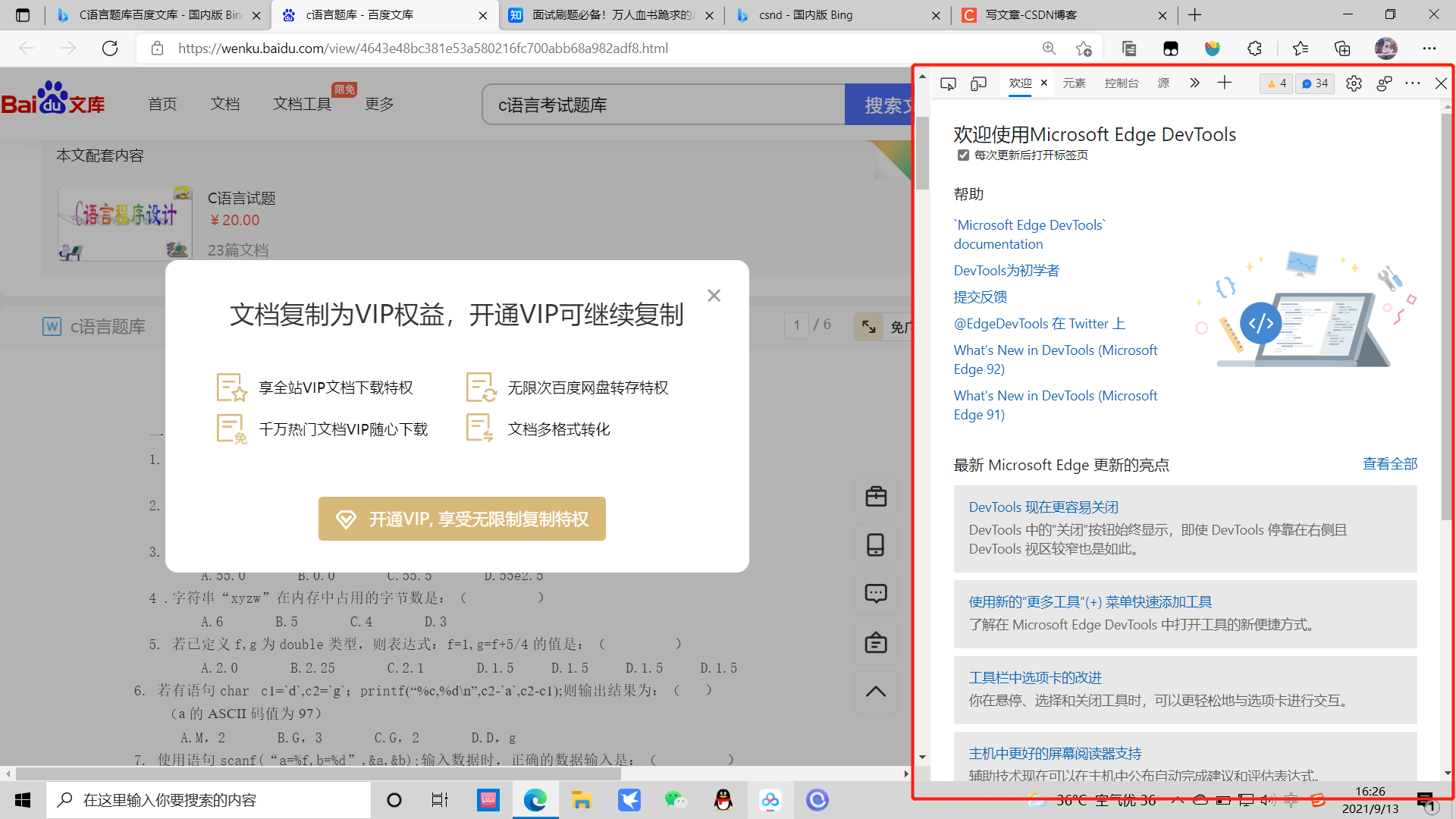
Task: Expand the hidden DevTools tabs chevron
Action: 1194,83
